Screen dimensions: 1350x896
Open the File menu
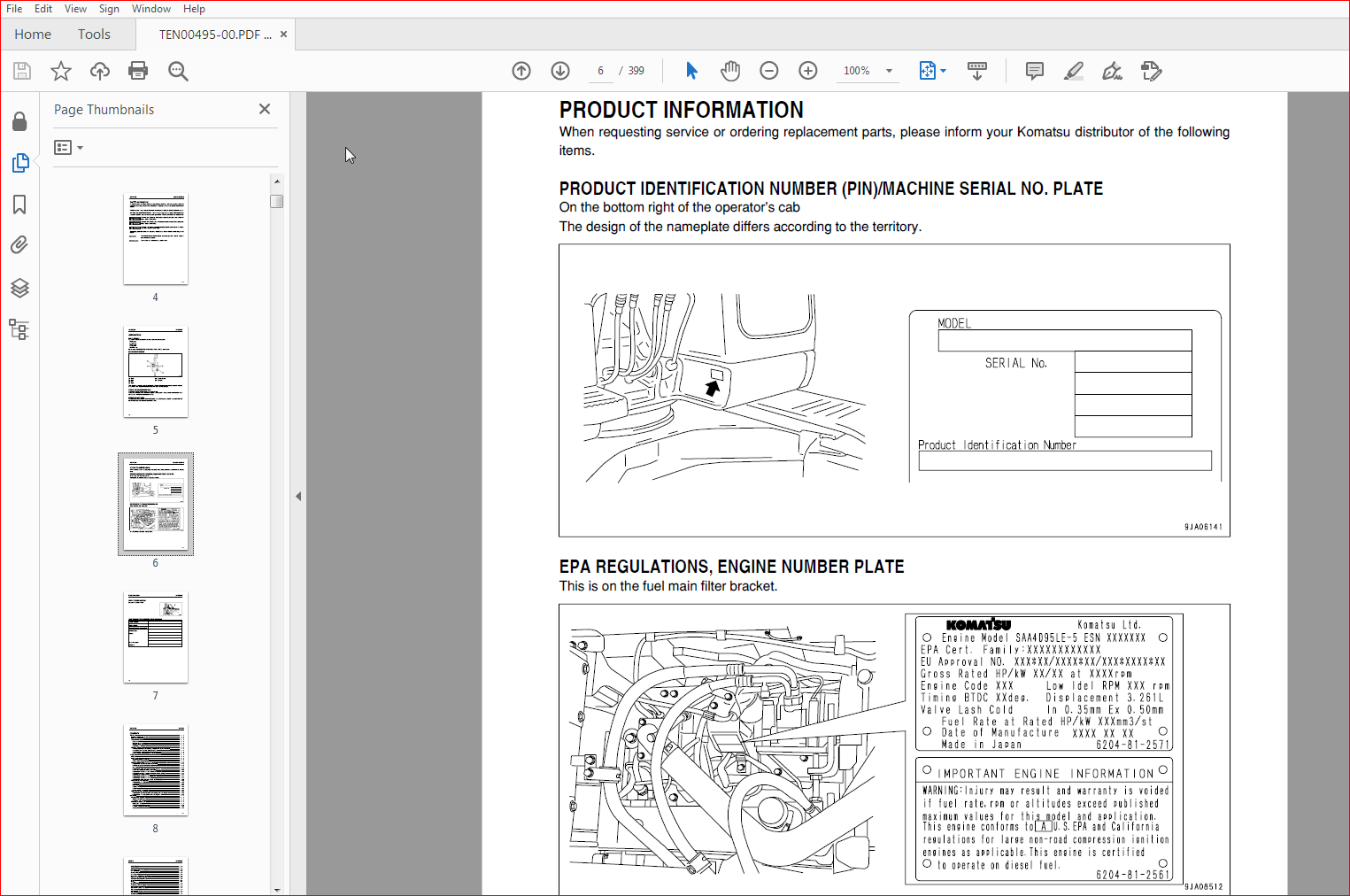pyautogui.click(x=14, y=9)
